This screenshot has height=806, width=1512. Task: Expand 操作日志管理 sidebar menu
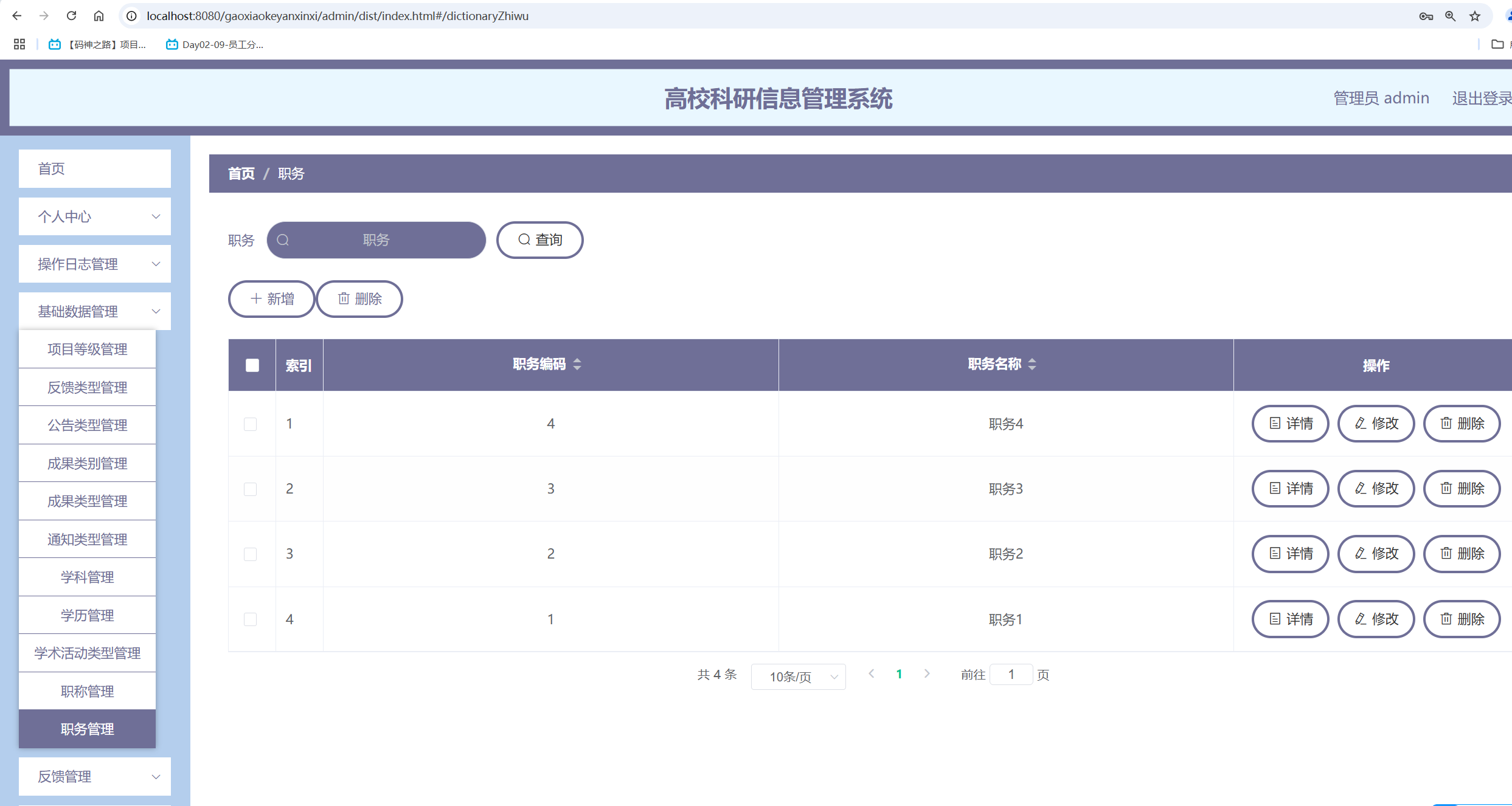(x=95, y=264)
